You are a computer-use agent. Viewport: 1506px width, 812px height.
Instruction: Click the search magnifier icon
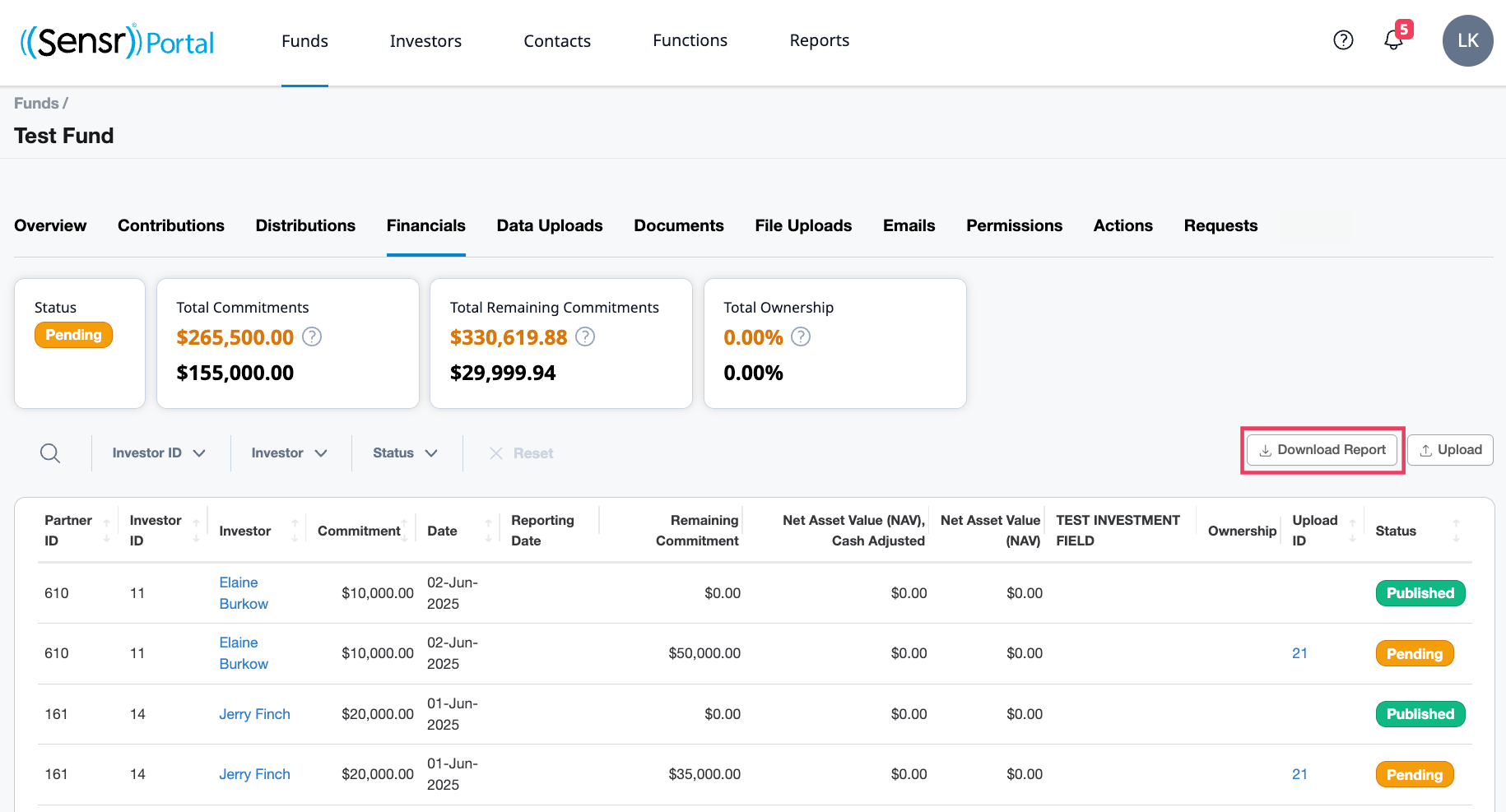pyautogui.click(x=50, y=453)
